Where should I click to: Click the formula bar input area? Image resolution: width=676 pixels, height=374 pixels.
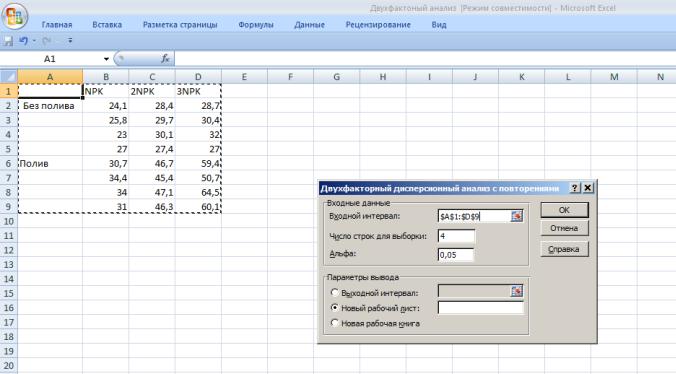tap(425, 59)
